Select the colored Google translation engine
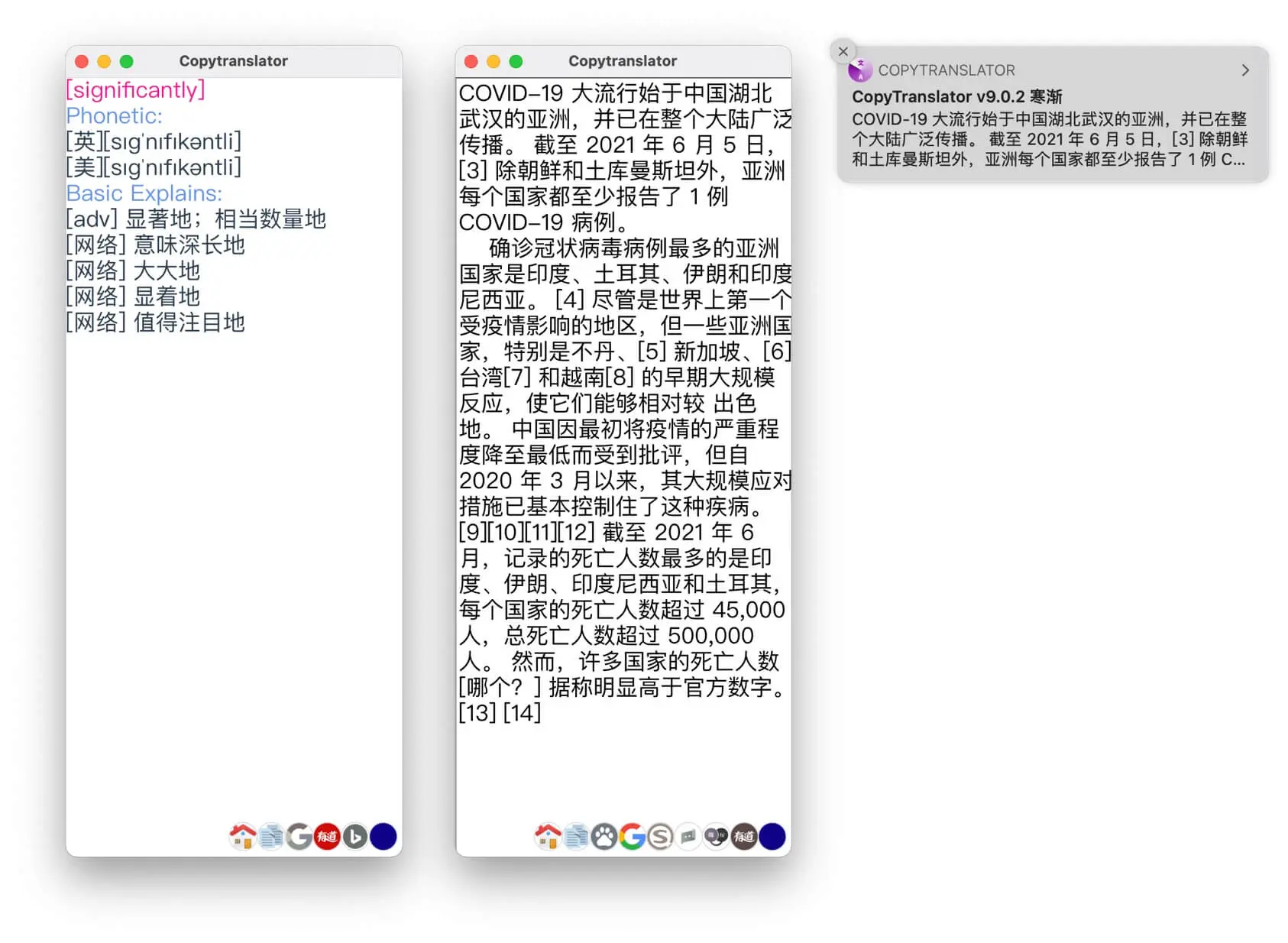Screen dimensions: 1288x943 633,836
